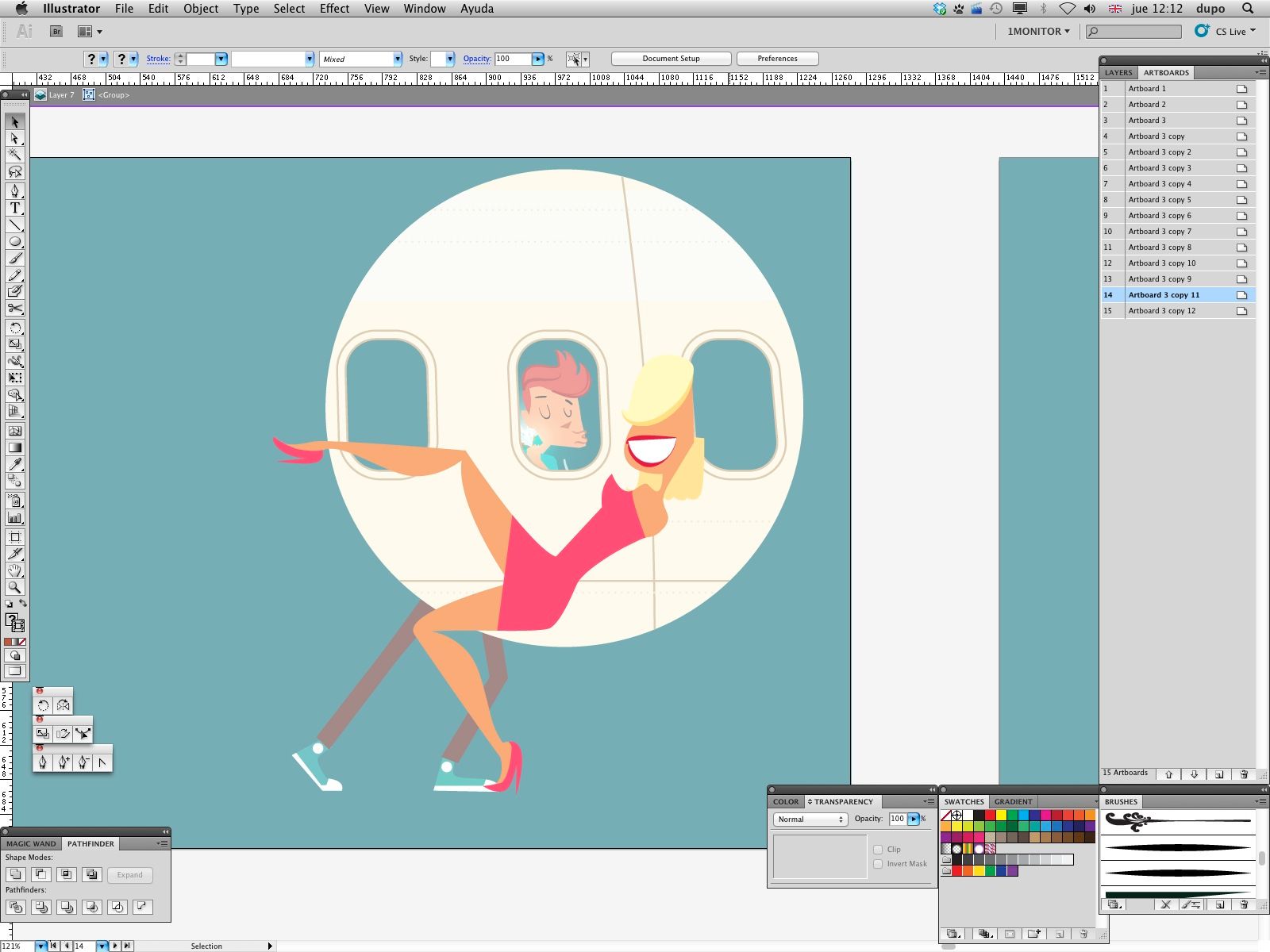Apply Unite shape mode in Pathfinder

click(15, 874)
